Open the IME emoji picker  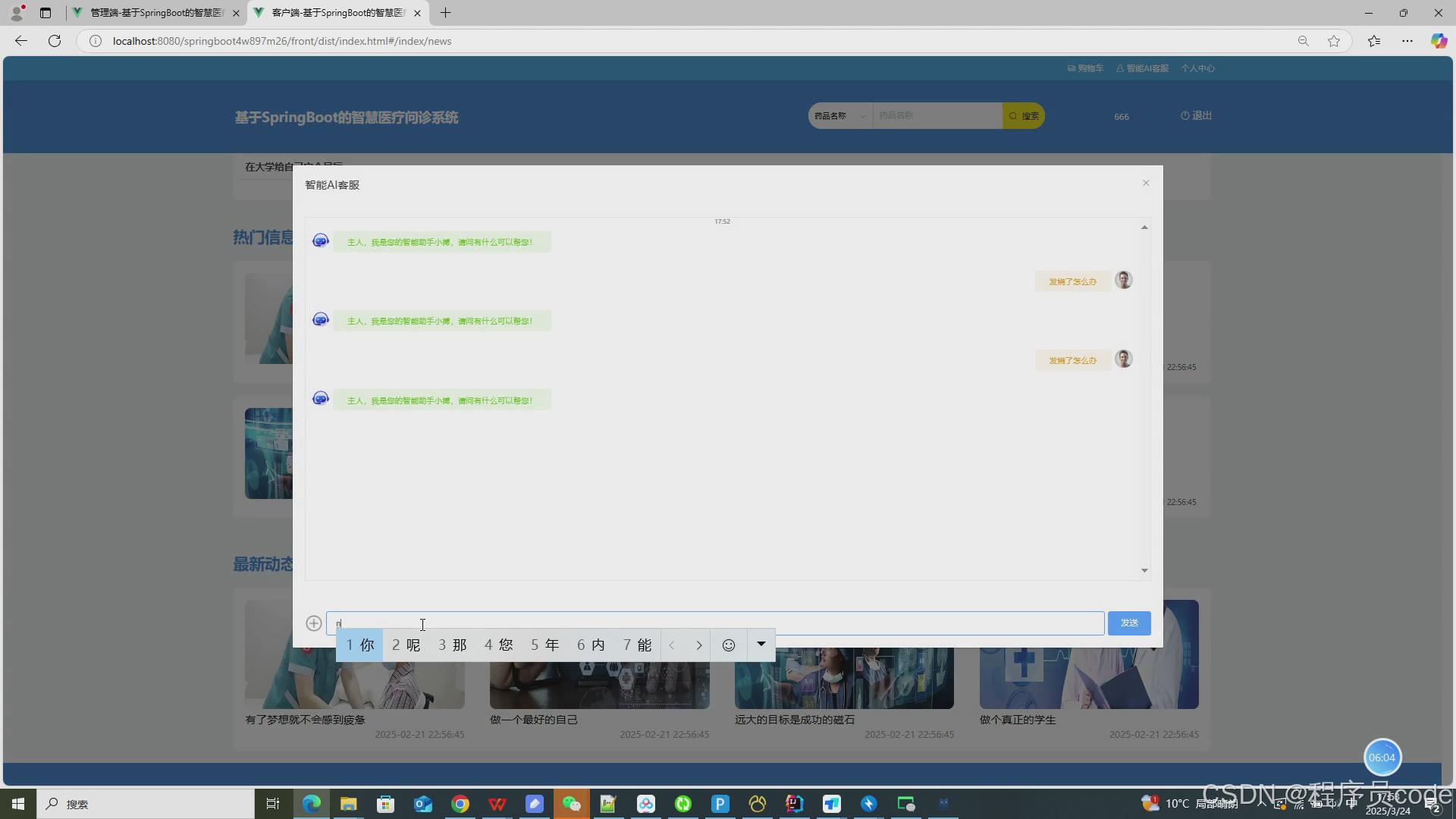pos(729,645)
